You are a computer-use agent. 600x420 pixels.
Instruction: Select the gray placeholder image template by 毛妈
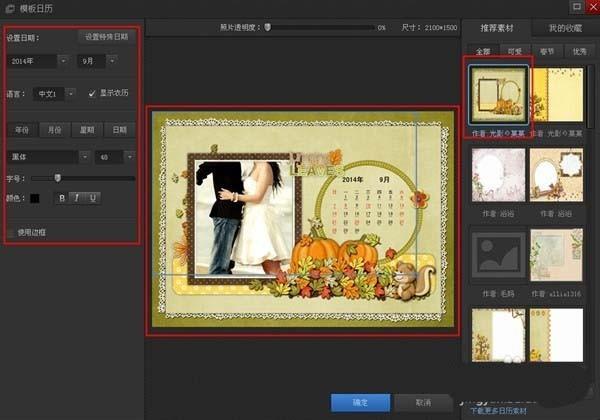(499, 255)
